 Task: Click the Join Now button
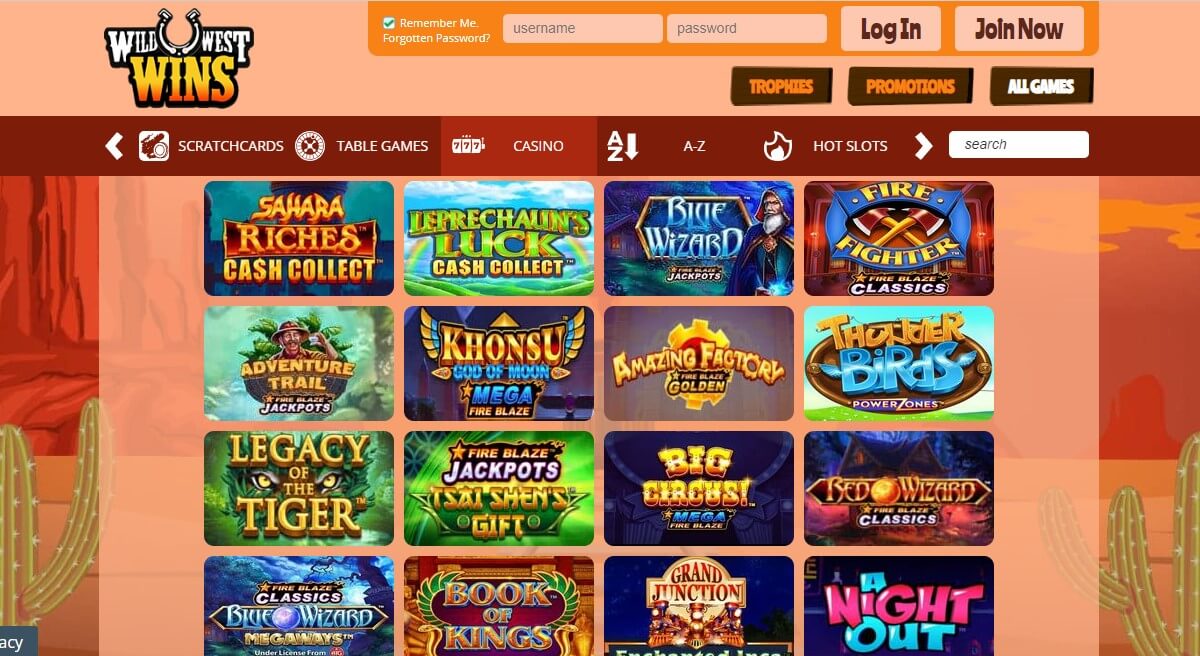pyautogui.click(x=1019, y=29)
